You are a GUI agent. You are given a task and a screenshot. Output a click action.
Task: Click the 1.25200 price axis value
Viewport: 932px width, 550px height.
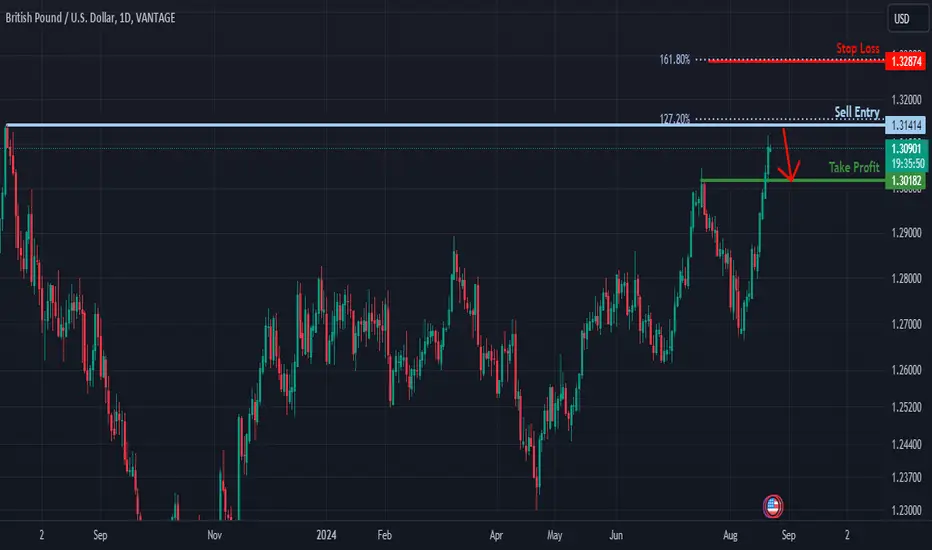point(906,407)
